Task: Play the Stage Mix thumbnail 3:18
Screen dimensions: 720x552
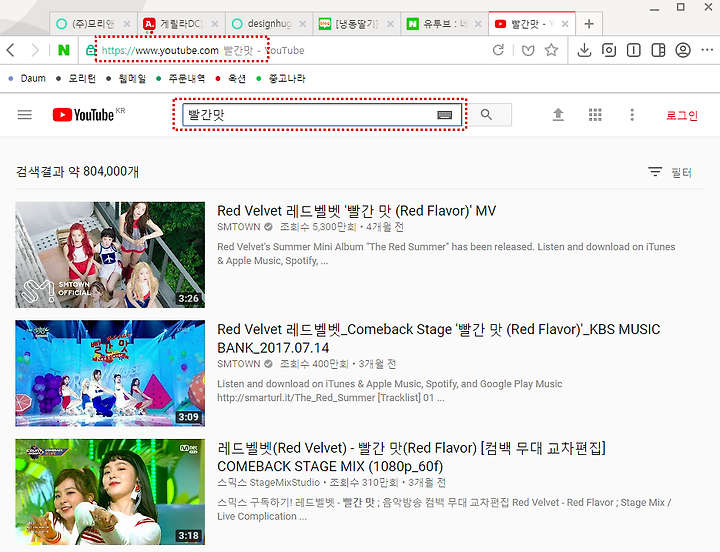Action: click(x=110, y=492)
